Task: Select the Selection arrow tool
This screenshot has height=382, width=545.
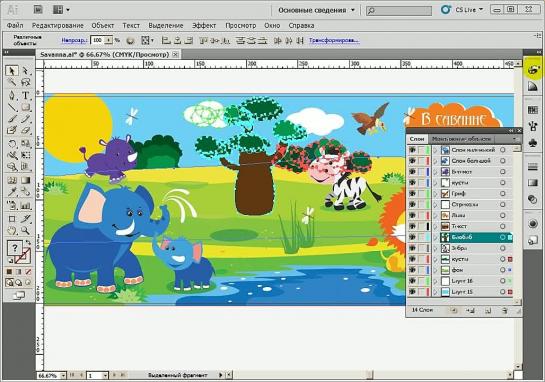Action: pos(12,71)
